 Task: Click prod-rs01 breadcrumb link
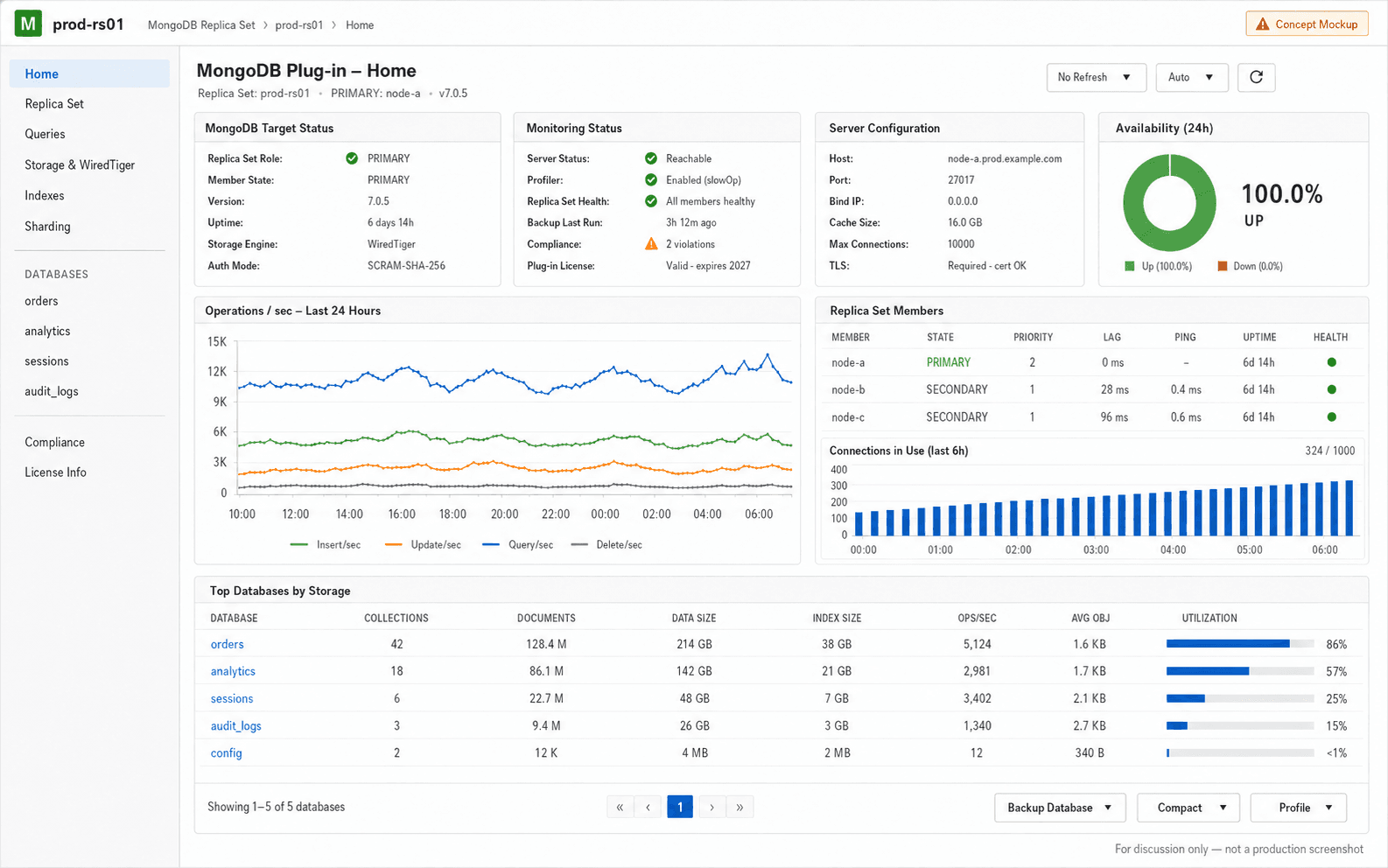(x=299, y=25)
